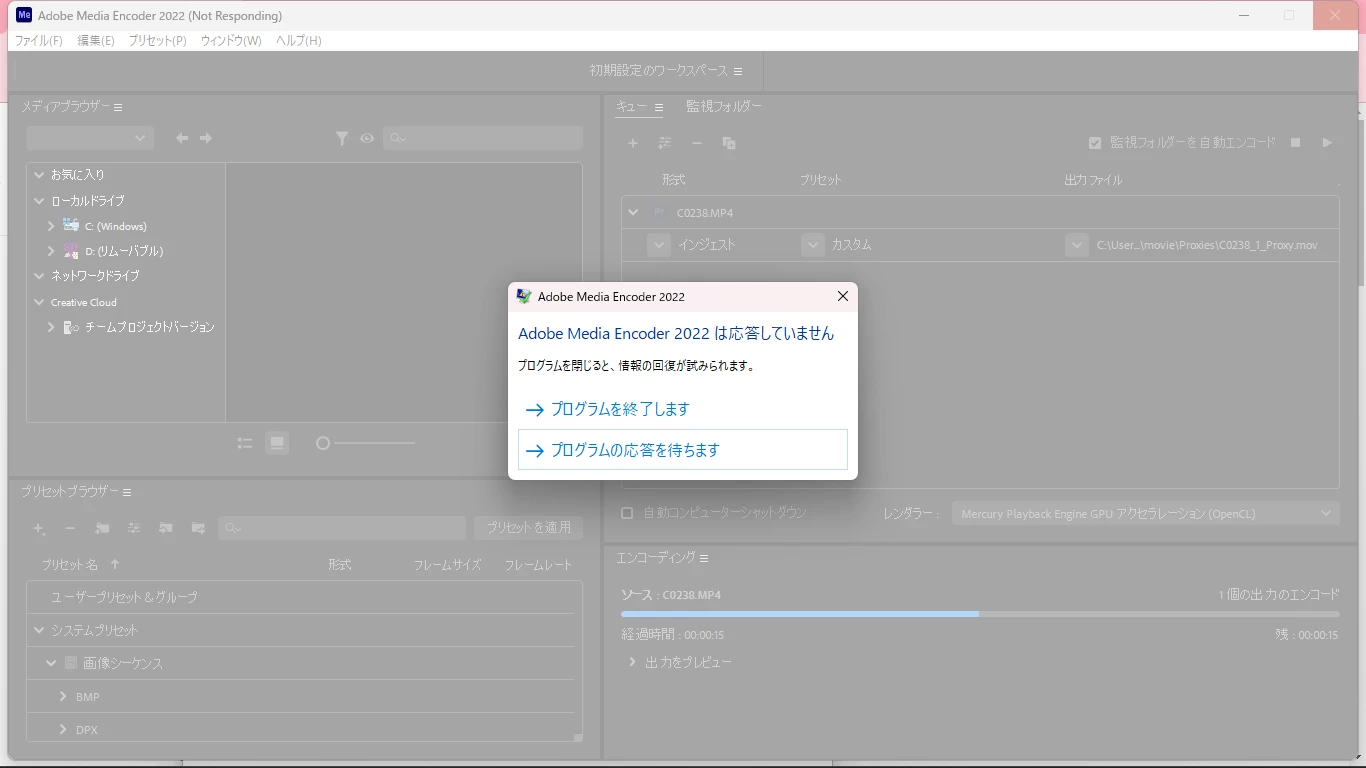
Task: Expand the D: (リムーバブル) drive node
Action: [51, 251]
